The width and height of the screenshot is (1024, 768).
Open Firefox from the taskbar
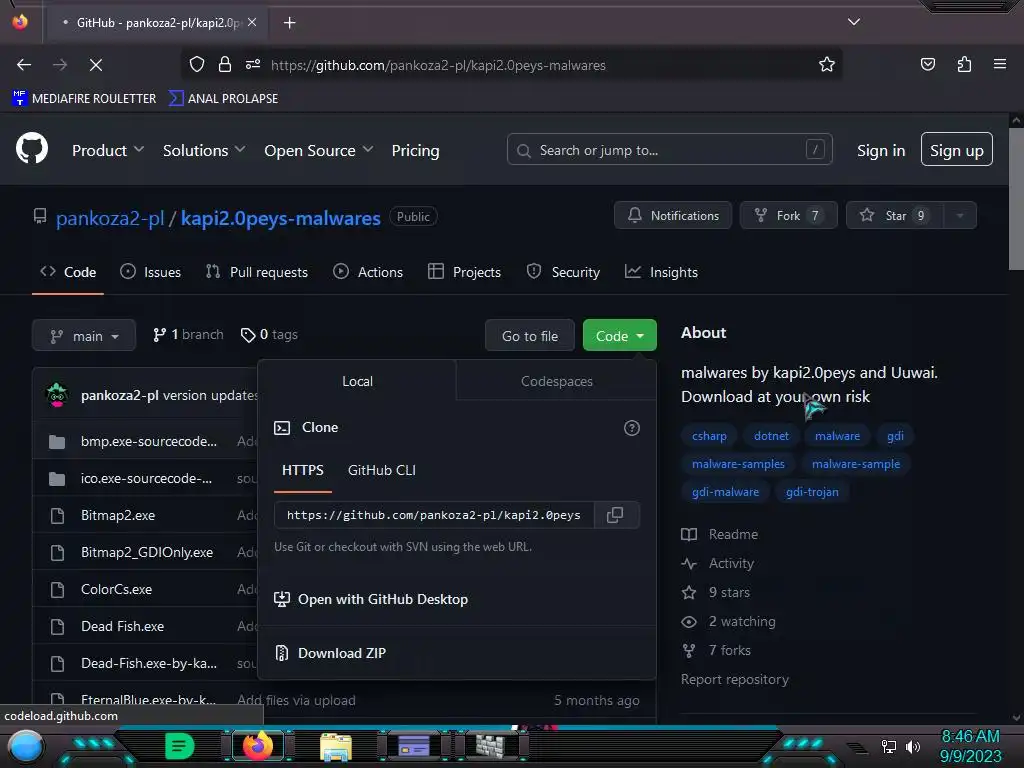pyautogui.click(x=257, y=746)
